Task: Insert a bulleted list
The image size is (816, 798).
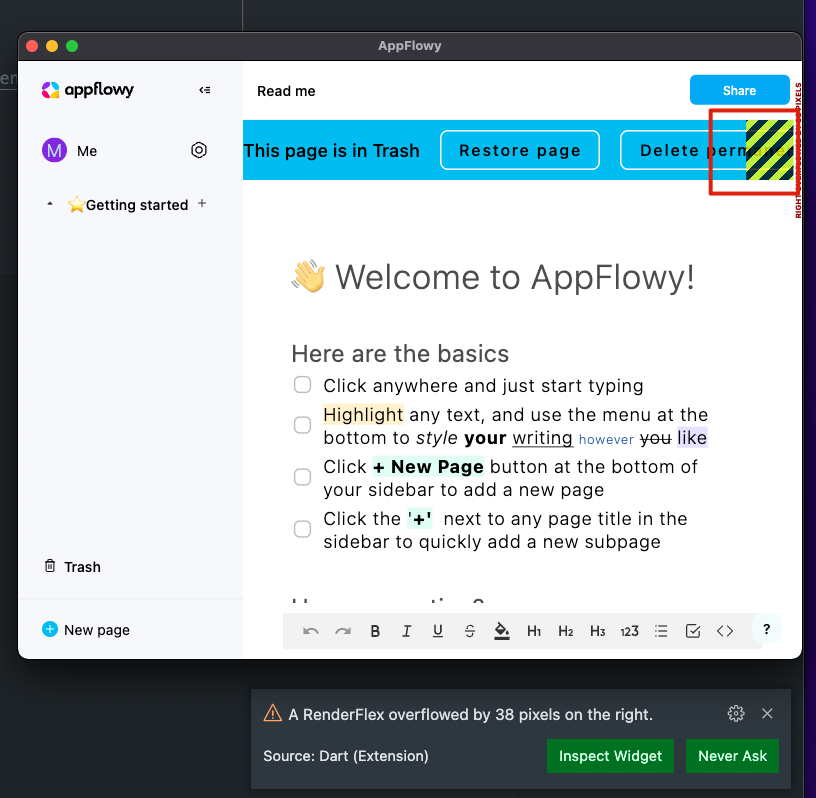Action: click(x=661, y=631)
